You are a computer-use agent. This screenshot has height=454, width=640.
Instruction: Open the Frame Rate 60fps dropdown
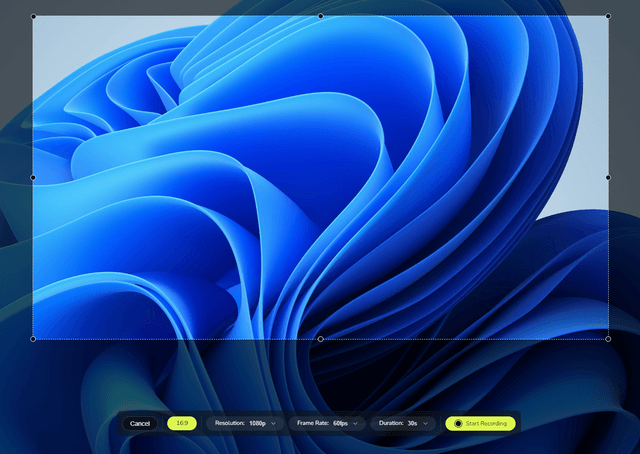[327, 423]
